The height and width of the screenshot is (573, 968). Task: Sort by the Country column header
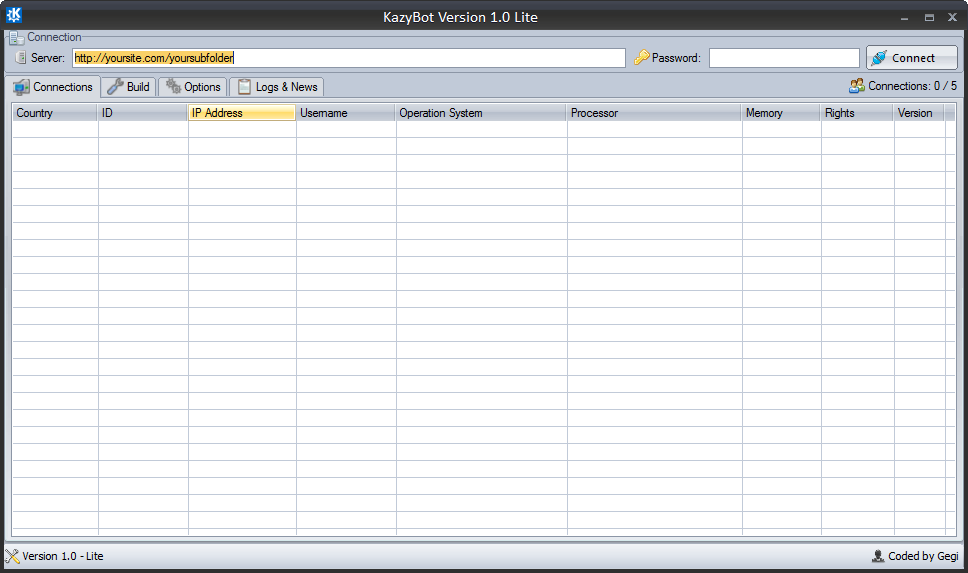[54, 113]
